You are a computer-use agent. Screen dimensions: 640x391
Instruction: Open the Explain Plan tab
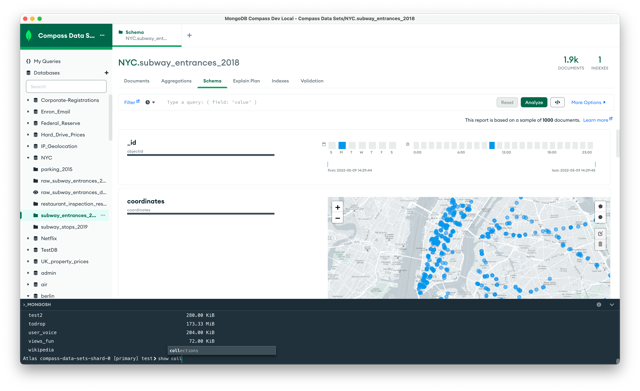246,81
